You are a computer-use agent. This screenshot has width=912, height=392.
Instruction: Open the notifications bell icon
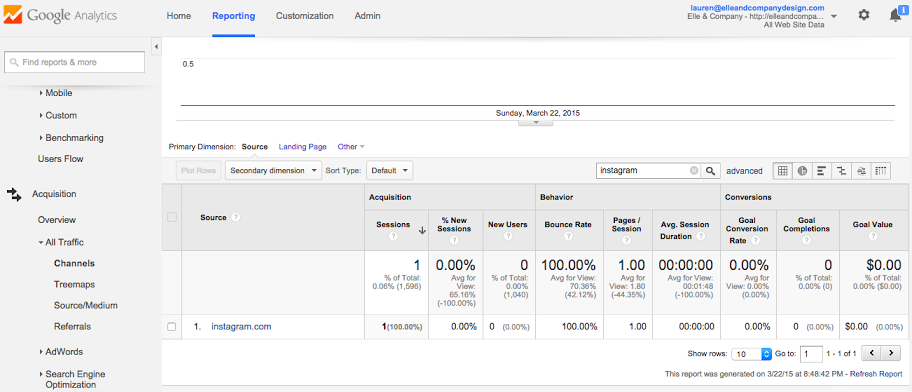coord(896,15)
